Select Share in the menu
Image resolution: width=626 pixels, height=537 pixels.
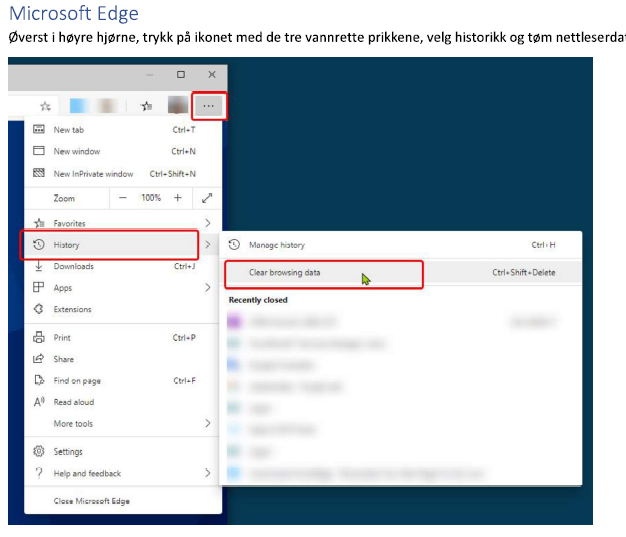(x=122, y=359)
